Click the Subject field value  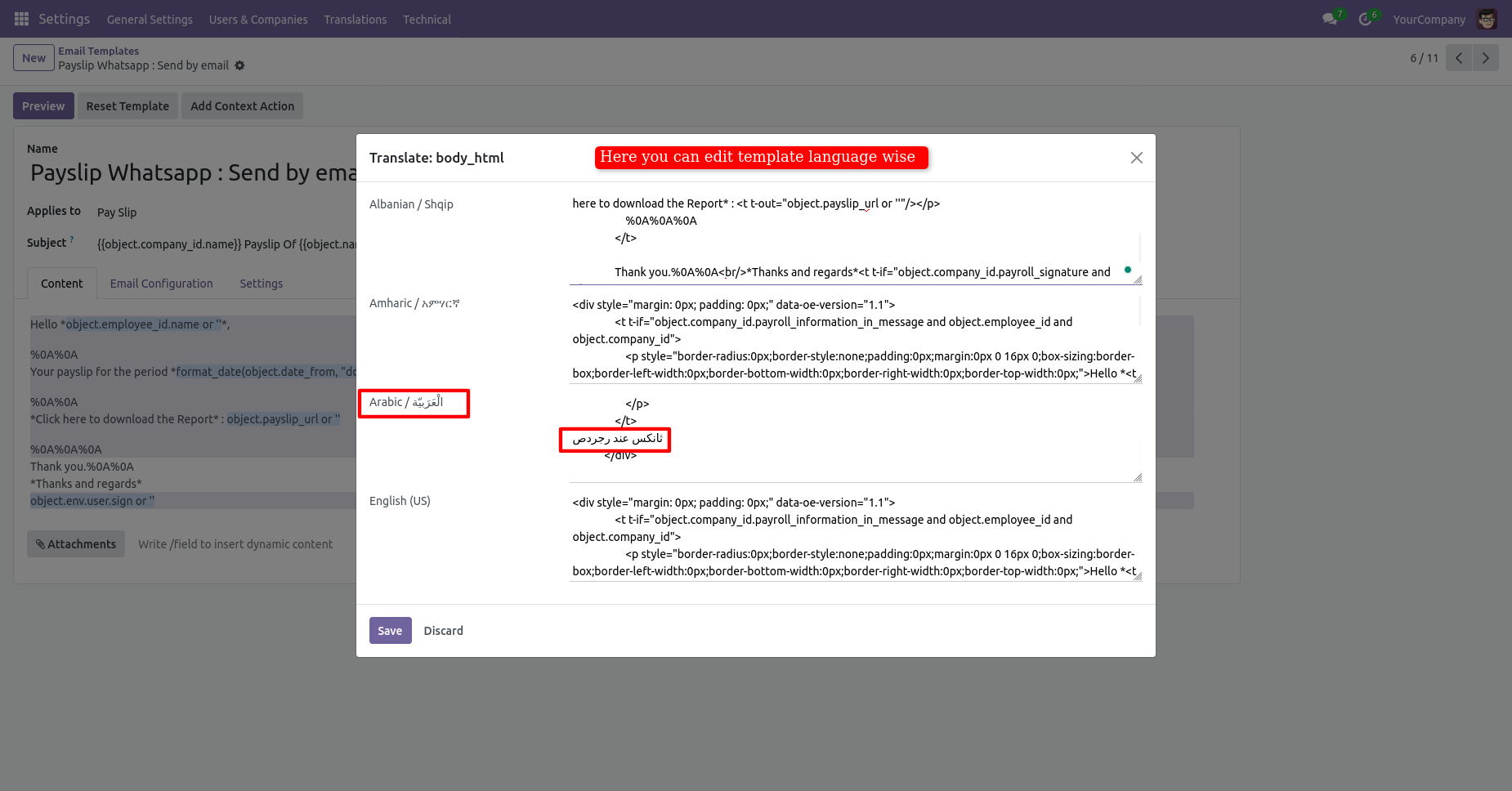pos(226,244)
